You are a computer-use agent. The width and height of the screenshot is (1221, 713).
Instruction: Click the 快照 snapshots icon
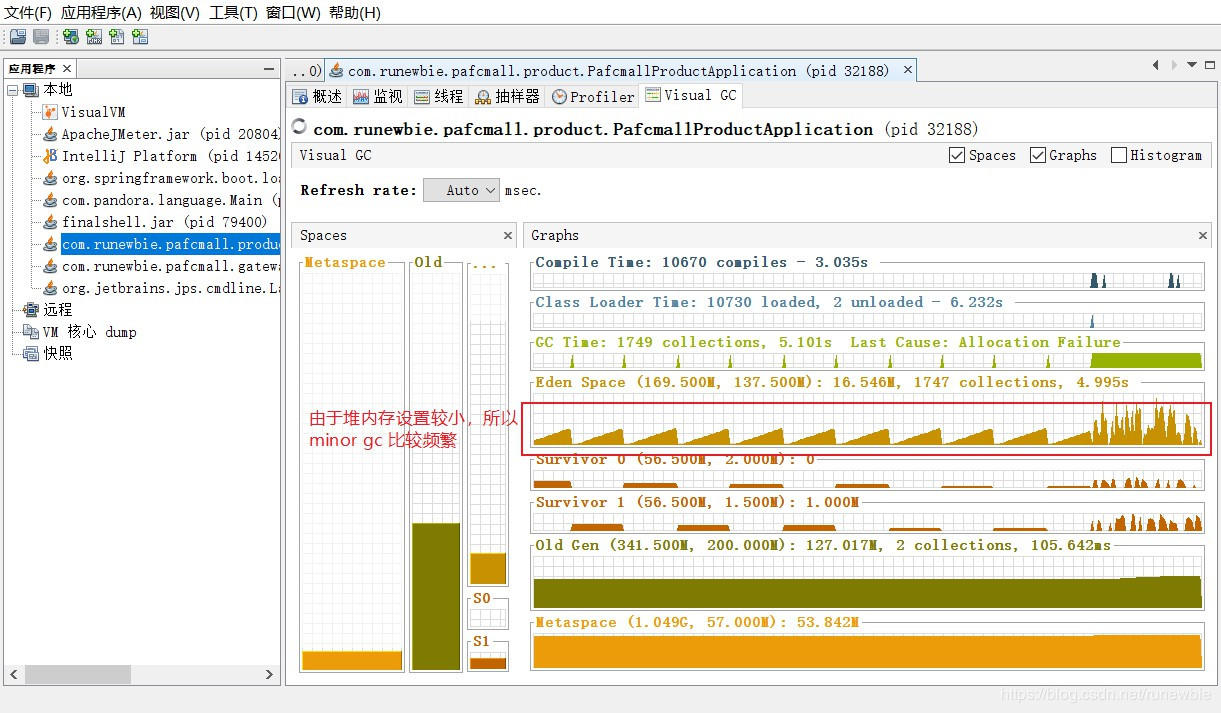tap(32, 354)
